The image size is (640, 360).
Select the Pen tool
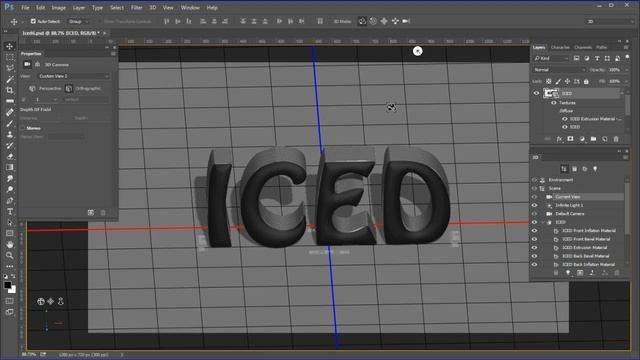[10, 200]
